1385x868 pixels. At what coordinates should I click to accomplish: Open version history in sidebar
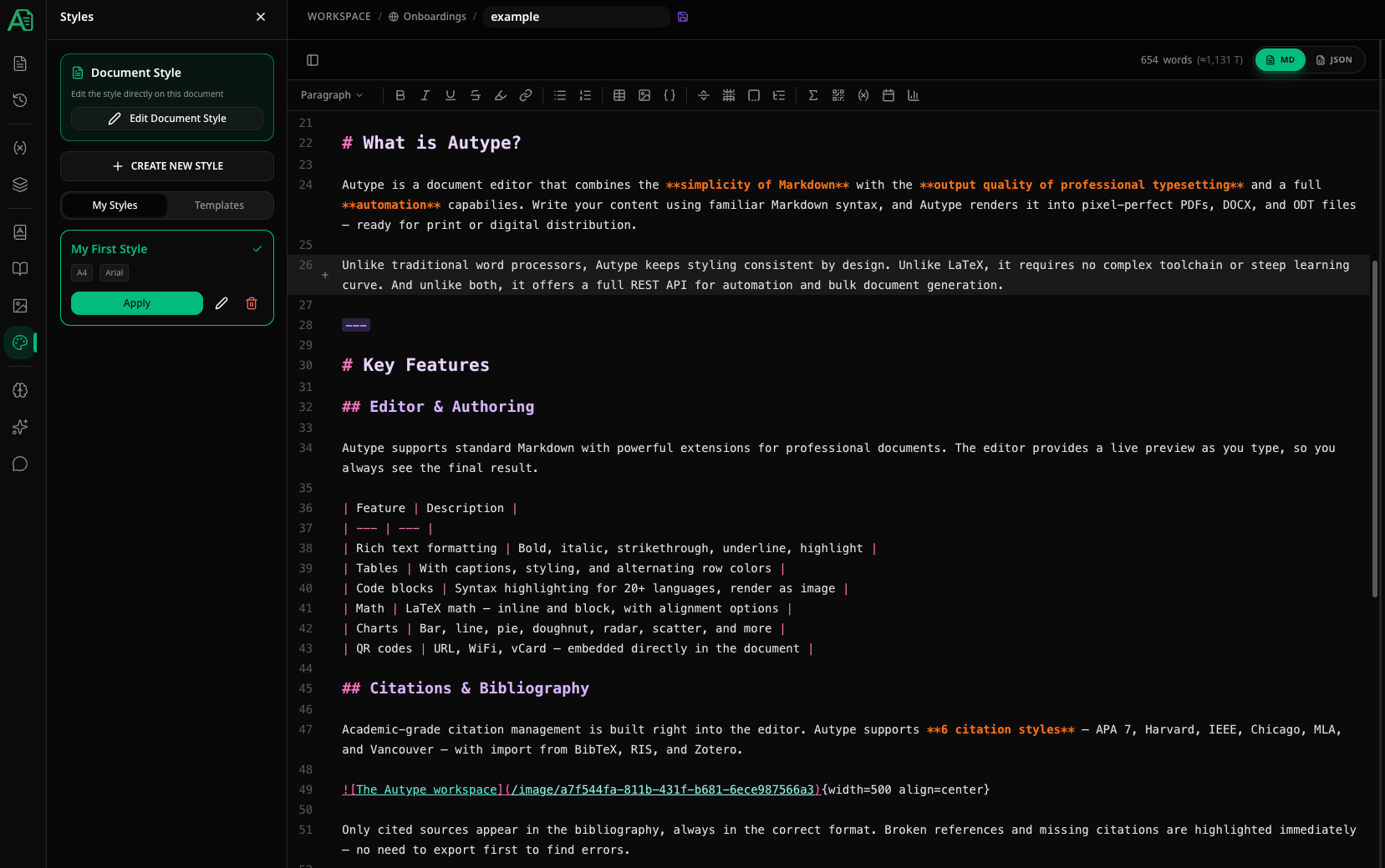pos(20,100)
